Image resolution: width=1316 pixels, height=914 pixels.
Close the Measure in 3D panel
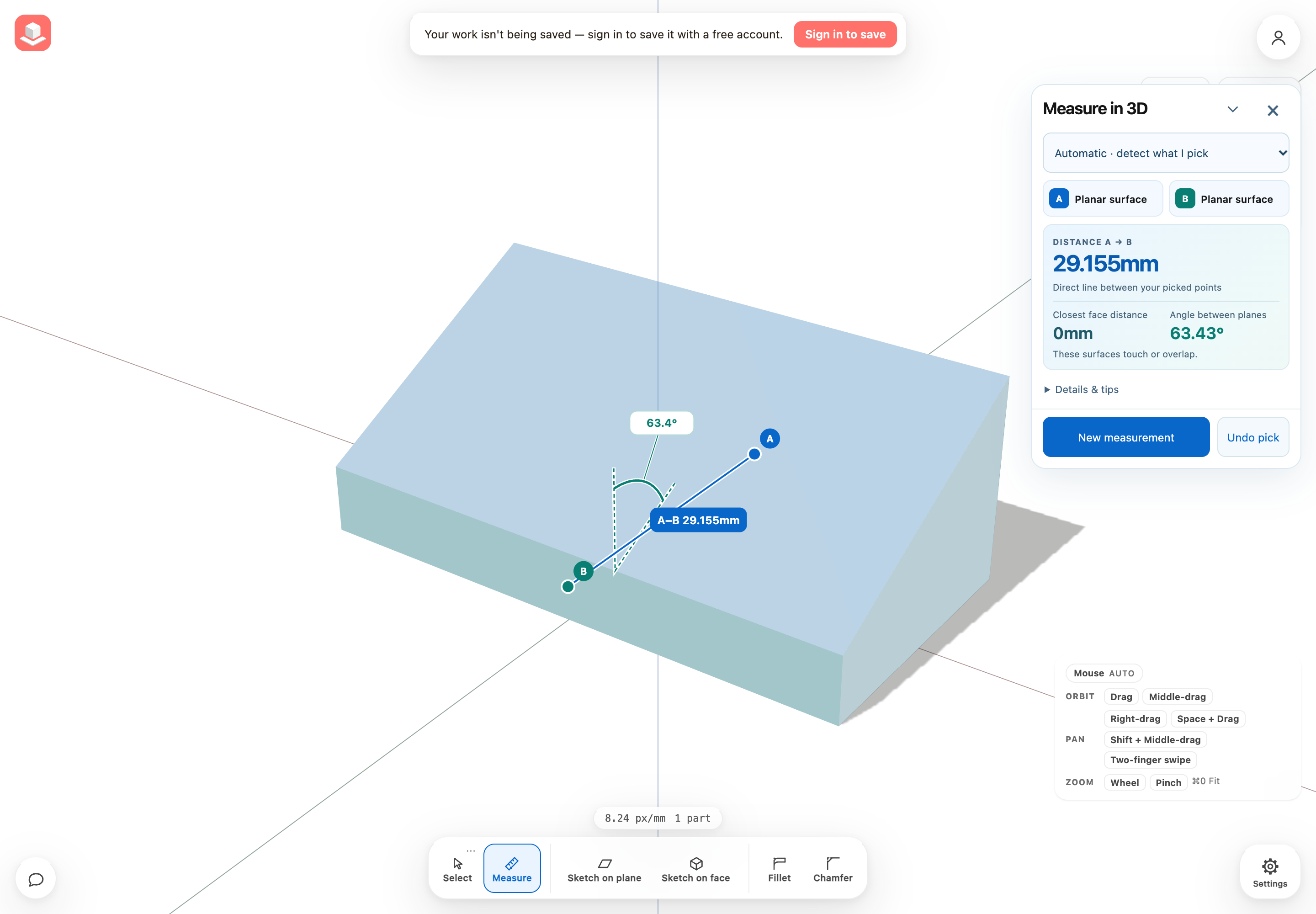1273,111
